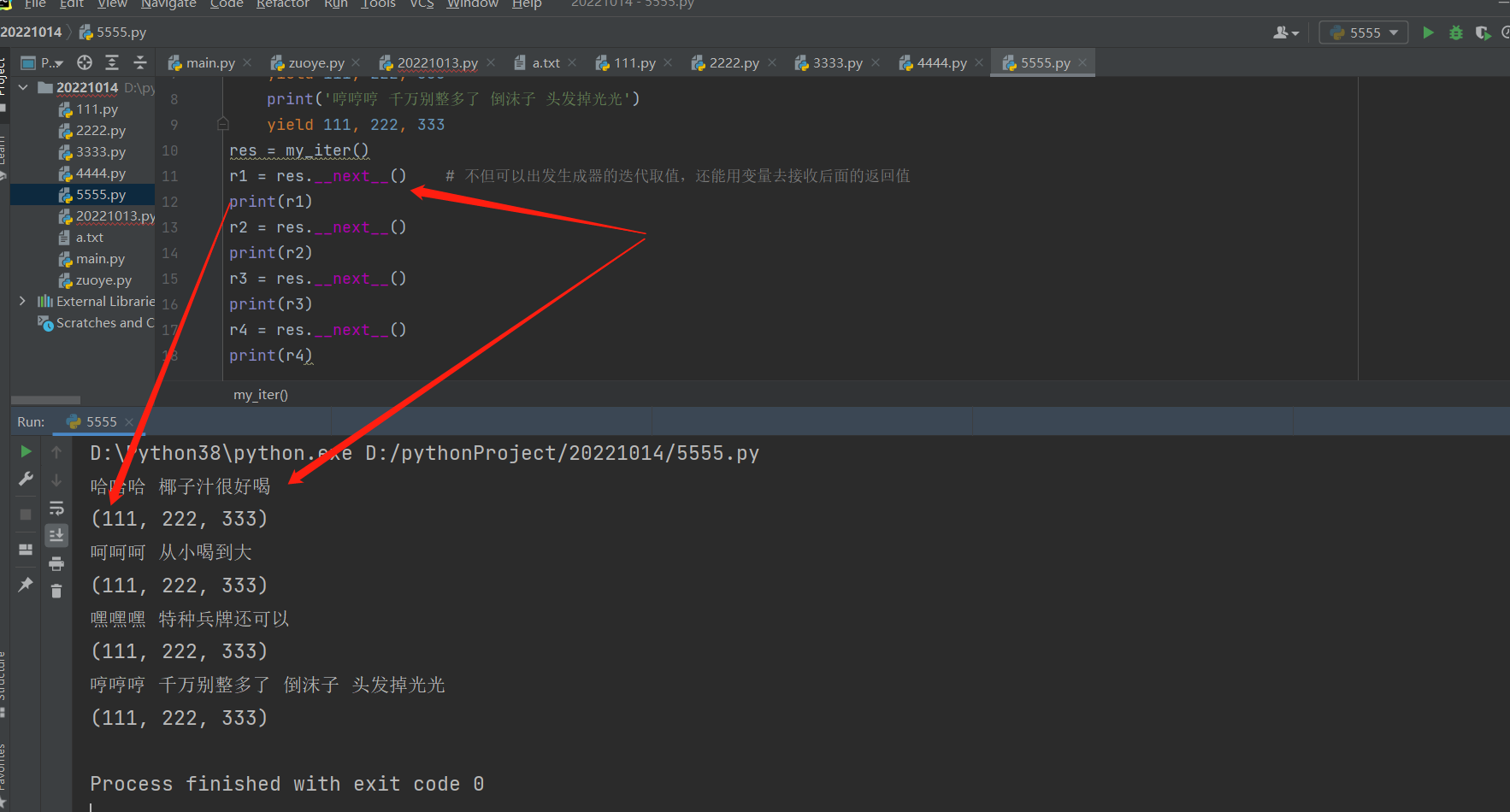Click the Expand All icon in Project panel
The width and height of the screenshot is (1510, 812).
(112, 62)
